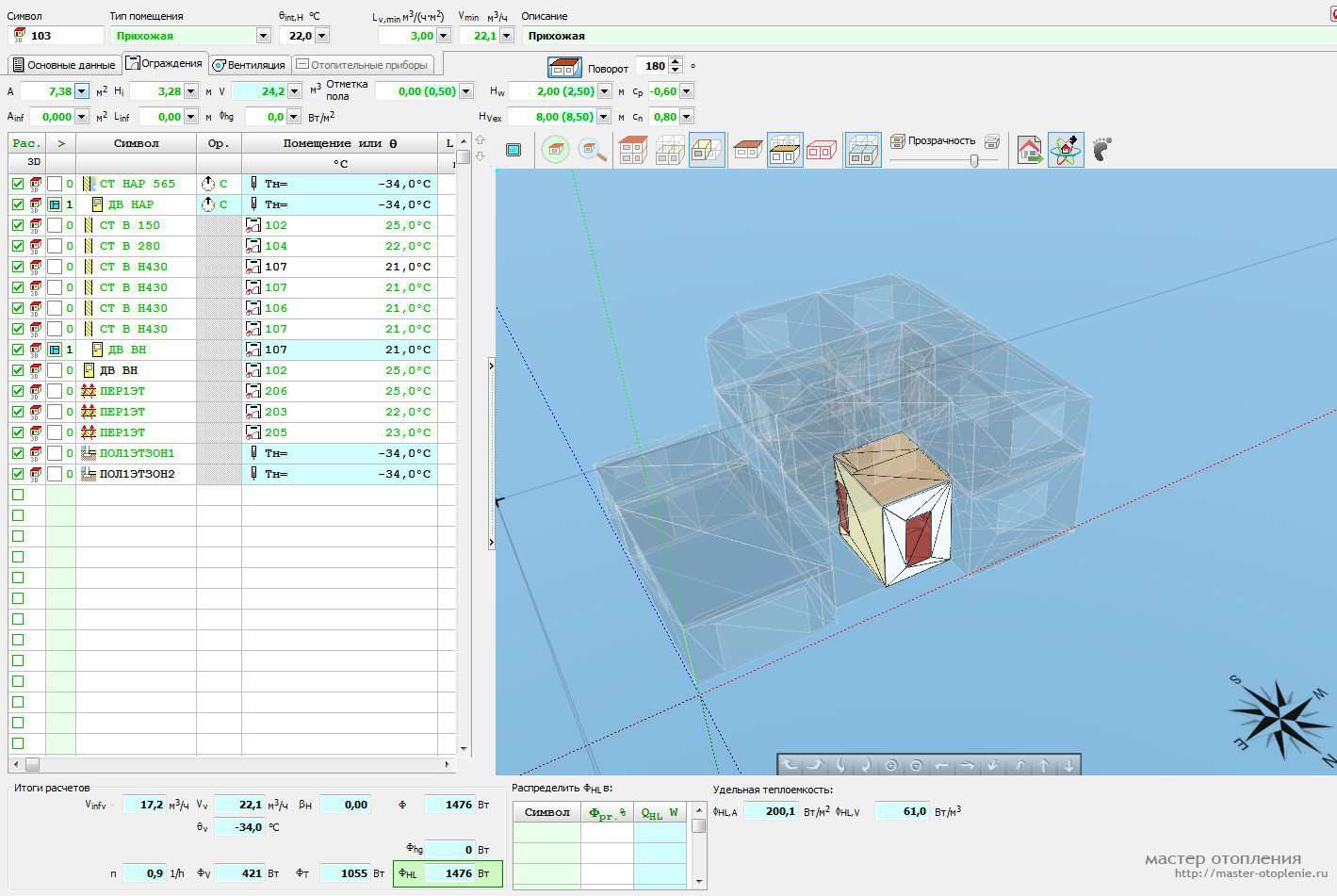Click the layers icon right of Прозрачность

pos(992,141)
